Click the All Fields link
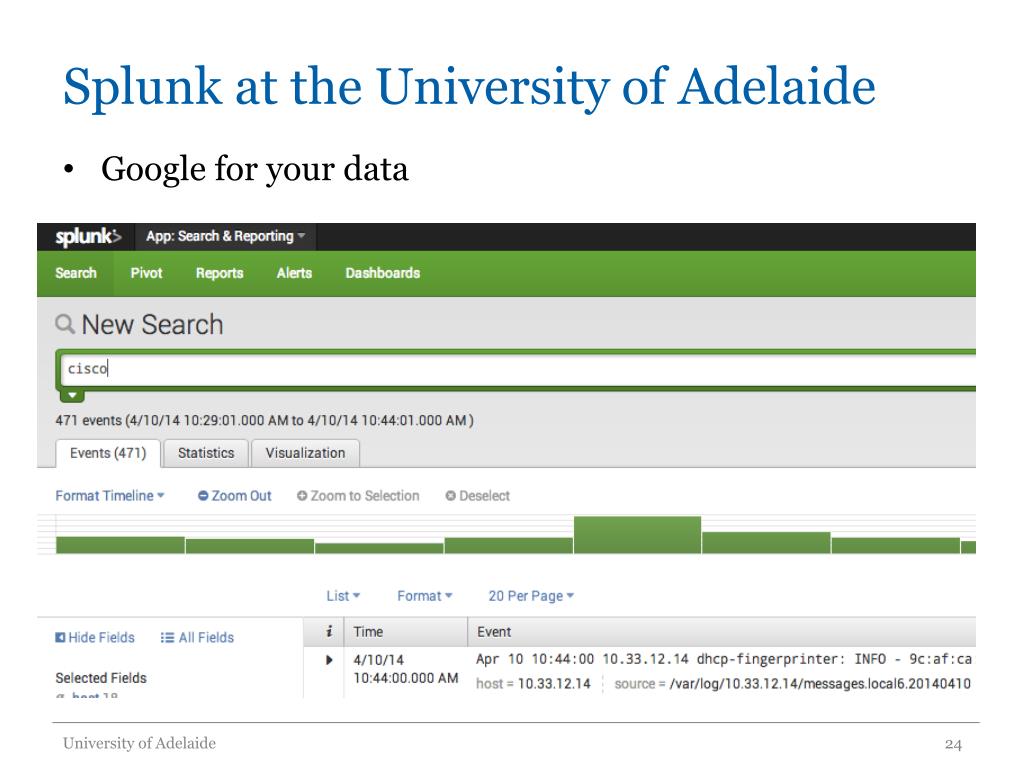The width and height of the screenshot is (1024, 768). click(x=197, y=637)
